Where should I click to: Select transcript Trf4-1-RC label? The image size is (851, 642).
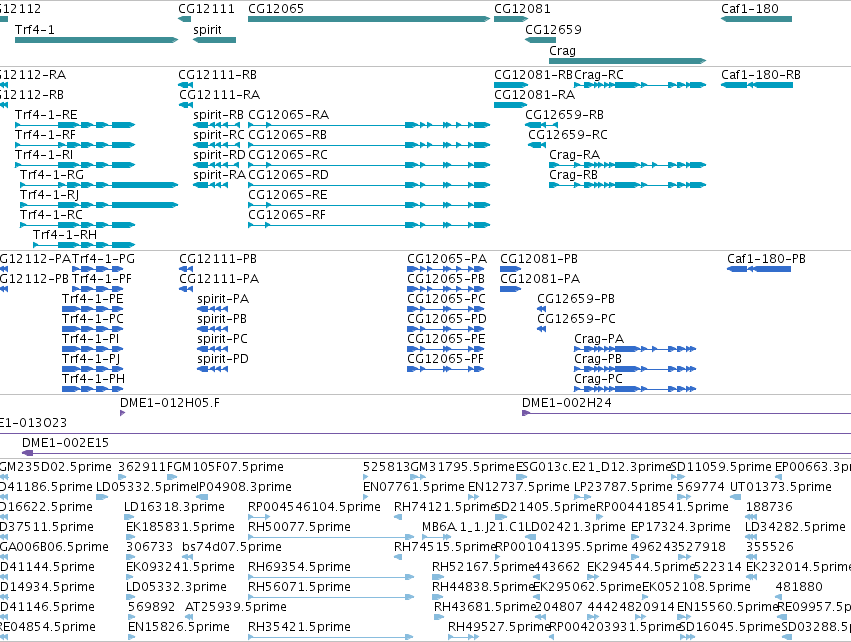51,215
